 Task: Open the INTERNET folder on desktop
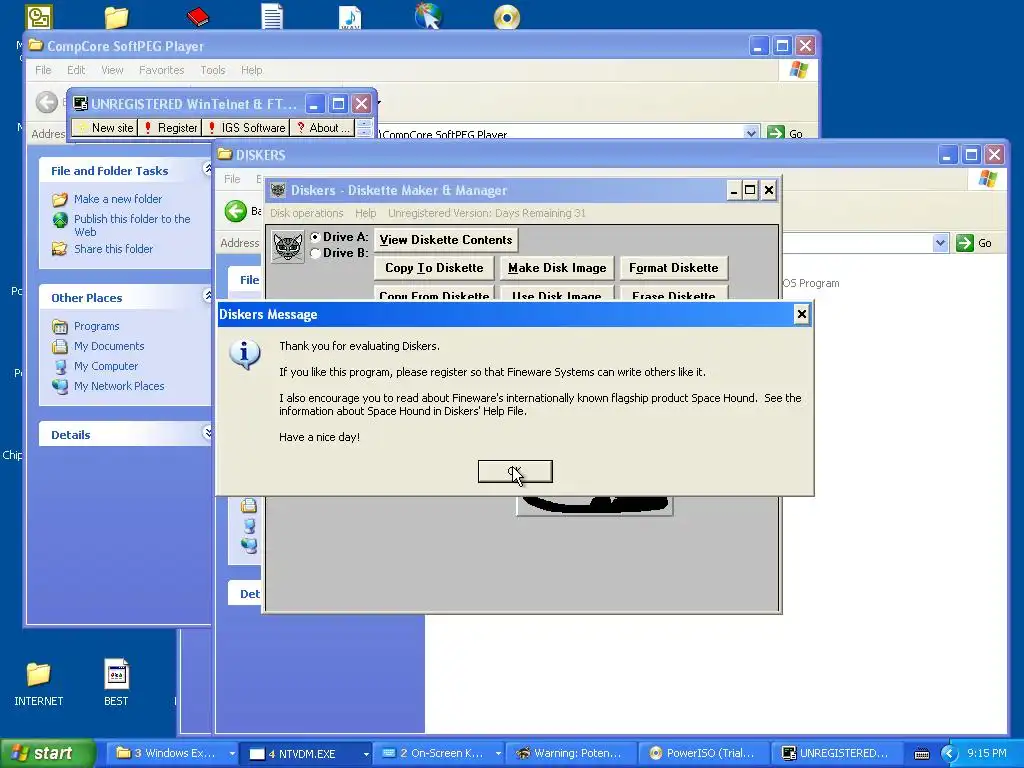tap(39, 682)
